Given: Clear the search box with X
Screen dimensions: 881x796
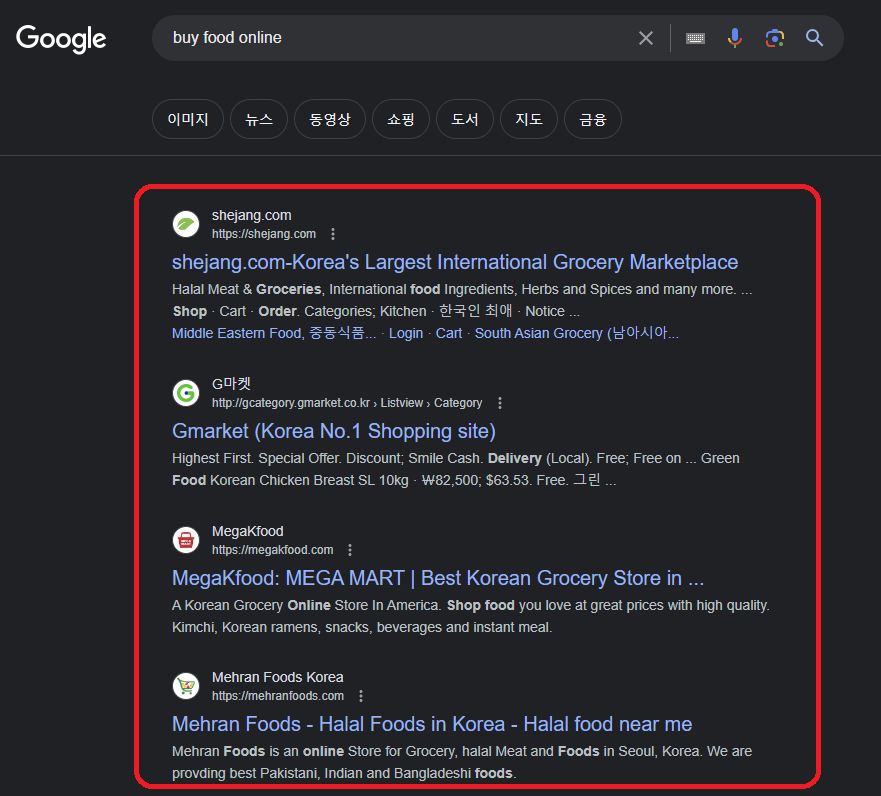Looking at the screenshot, I should point(646,38).
